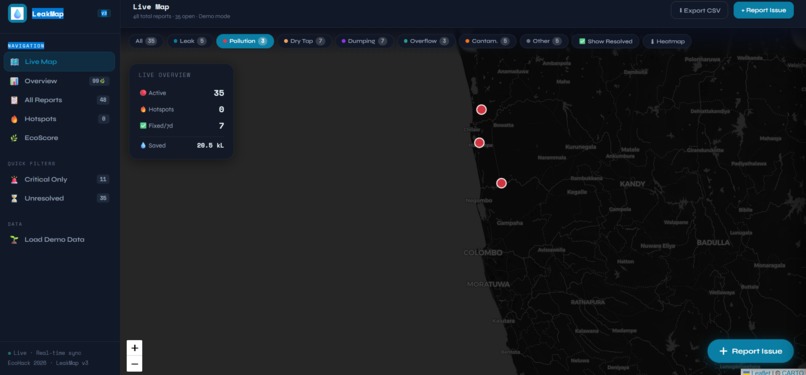Click Load Demo Data
The image size is (806, 375).
click(59, 240)
